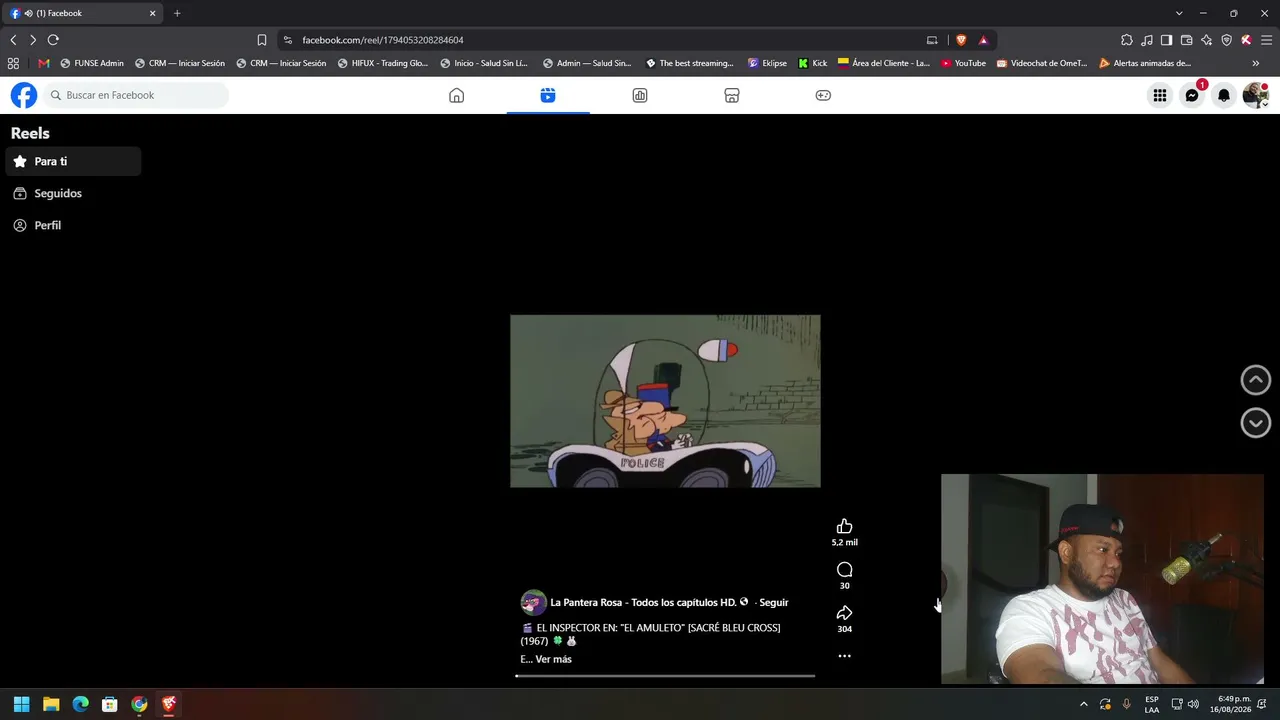The image size is (1280, 720).
Task: Open the media music-note control
Action: click(x=1147, y=40)
